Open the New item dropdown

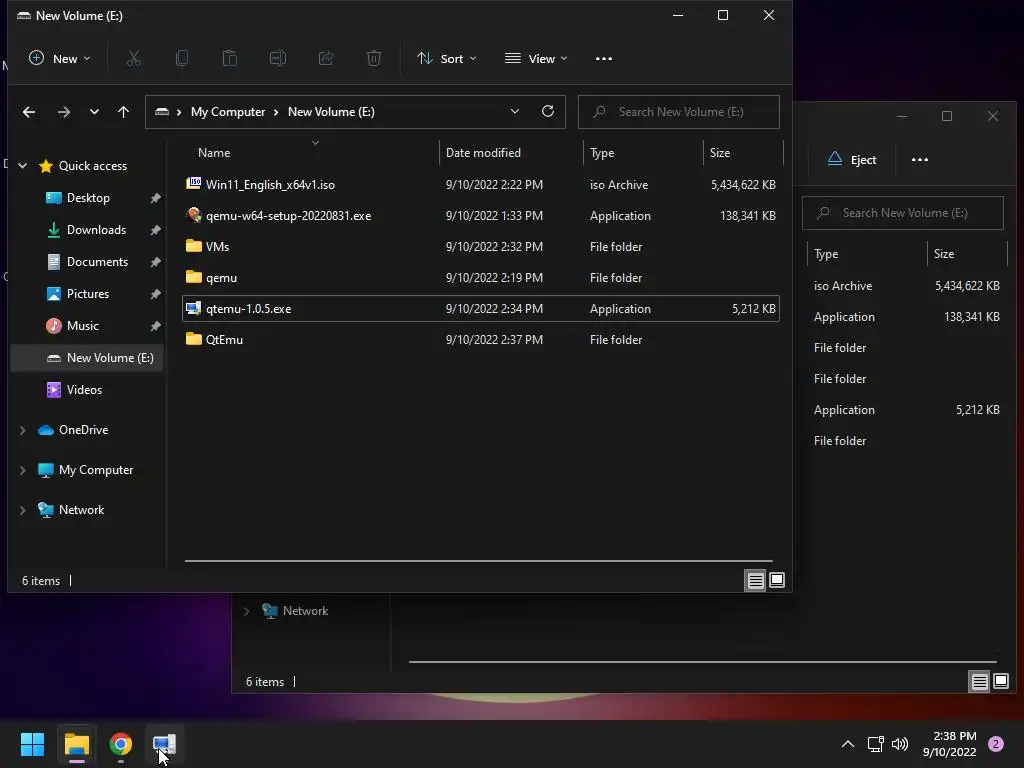pyautogui.click(x=59, y=59)
